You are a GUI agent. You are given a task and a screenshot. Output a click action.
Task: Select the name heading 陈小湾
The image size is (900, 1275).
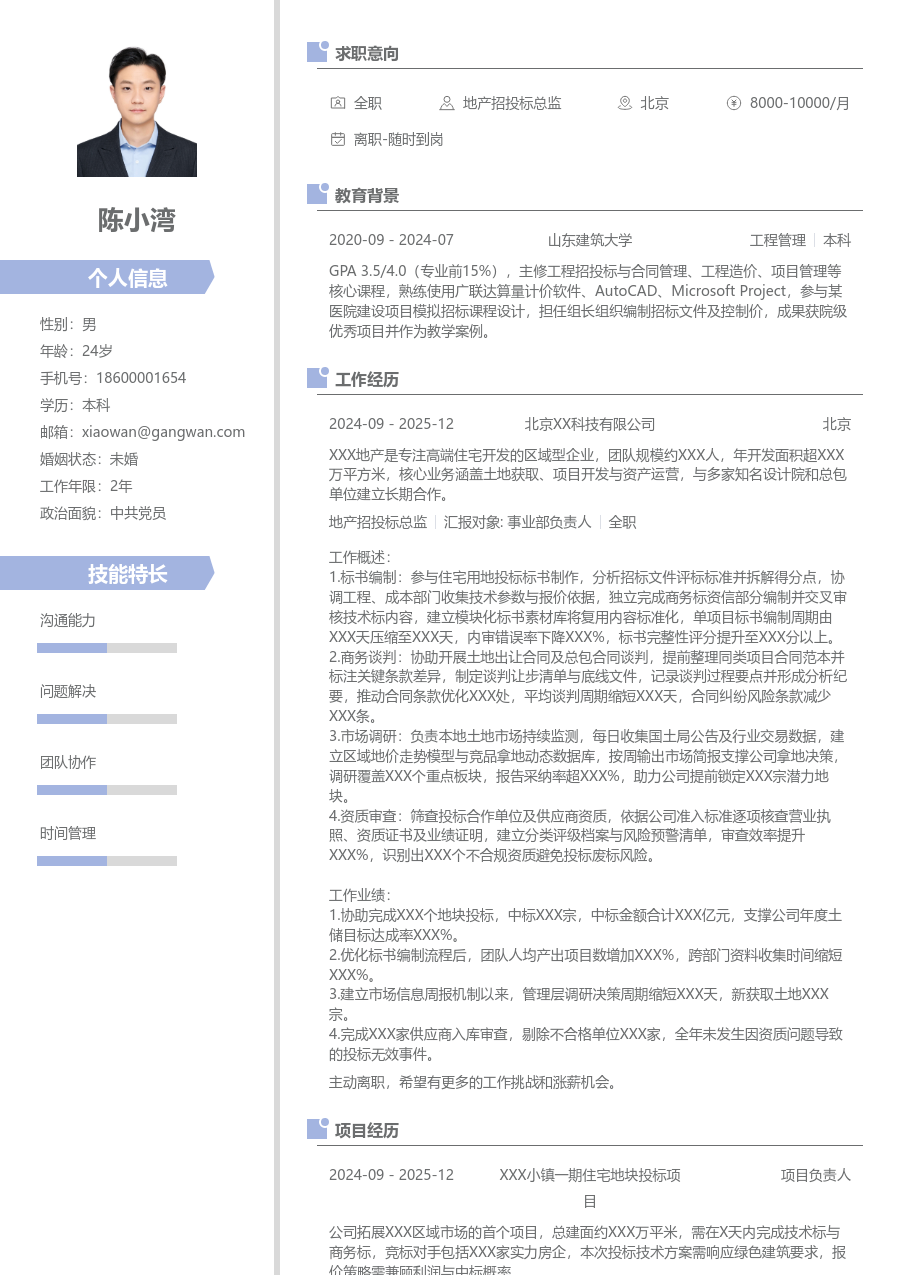[137, 220]
